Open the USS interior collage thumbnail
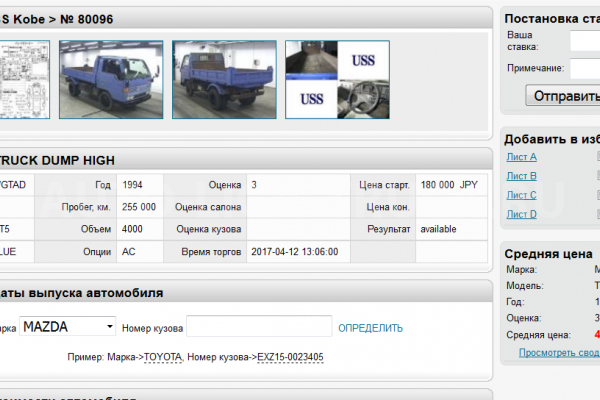Screen dimensions: 600x400 [x=337, y=80]
